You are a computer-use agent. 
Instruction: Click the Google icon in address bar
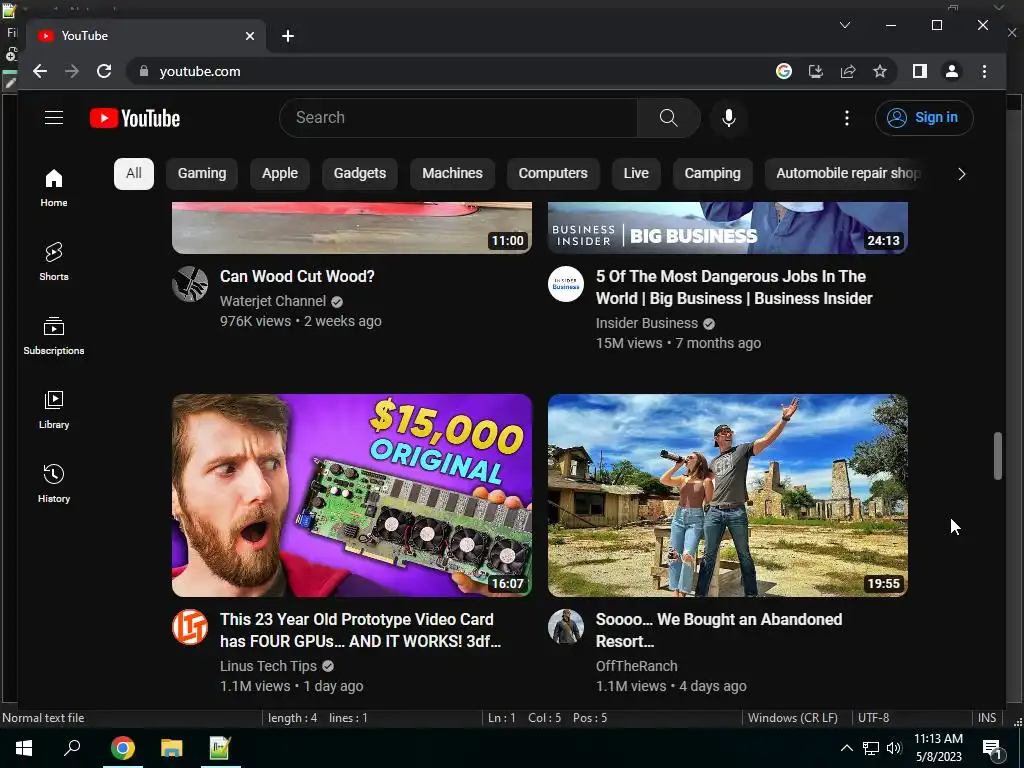click(x=784, y=71)
